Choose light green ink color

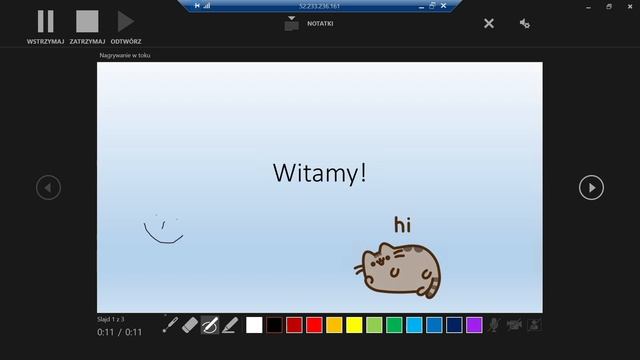click(374, 325)
